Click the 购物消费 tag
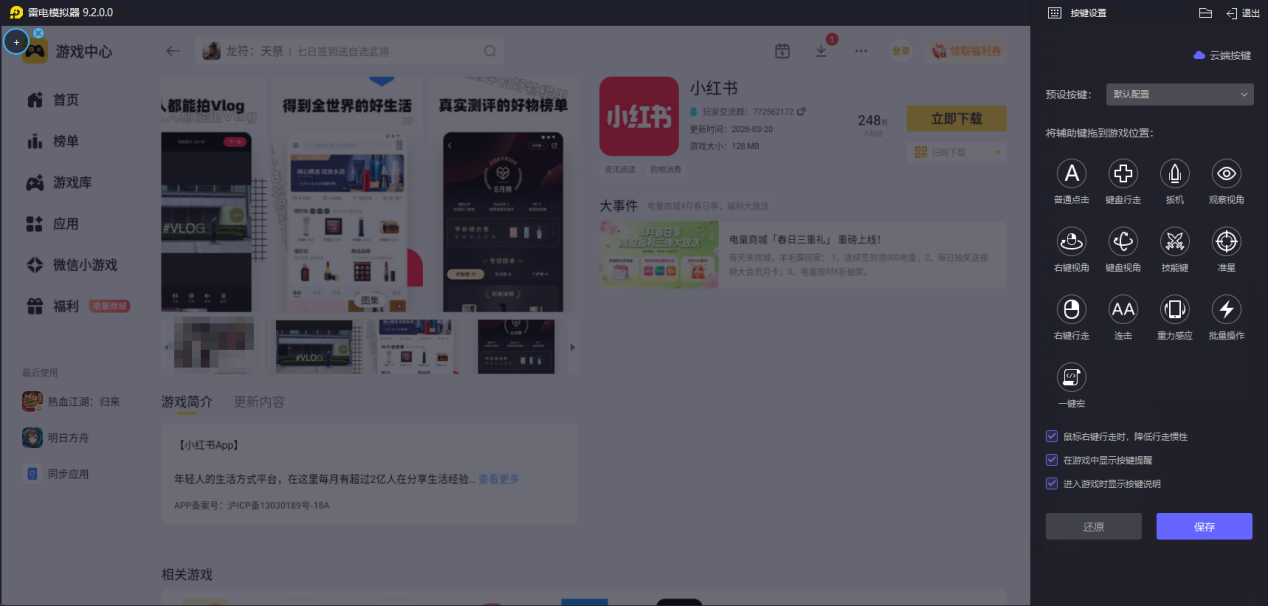Viewport: 1268px width, 606px height. click(665, 169)
